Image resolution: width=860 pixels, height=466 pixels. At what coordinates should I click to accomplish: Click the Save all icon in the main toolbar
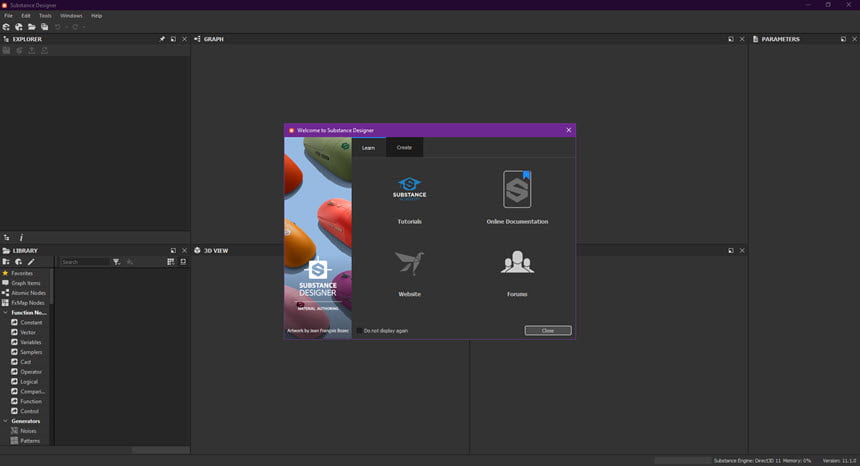(x=44, y=27)
